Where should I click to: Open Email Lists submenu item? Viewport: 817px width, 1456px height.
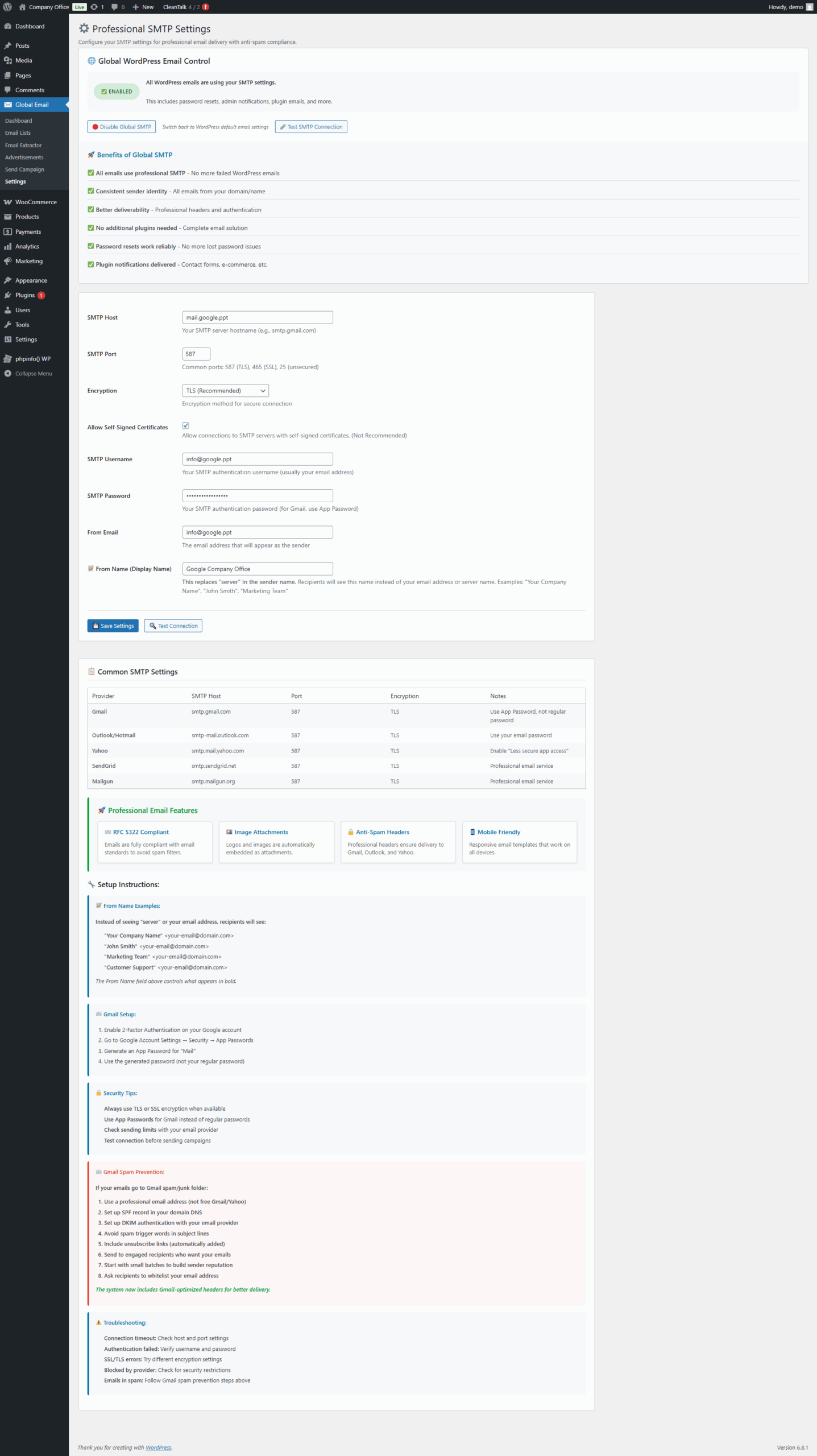coord(18,133)
